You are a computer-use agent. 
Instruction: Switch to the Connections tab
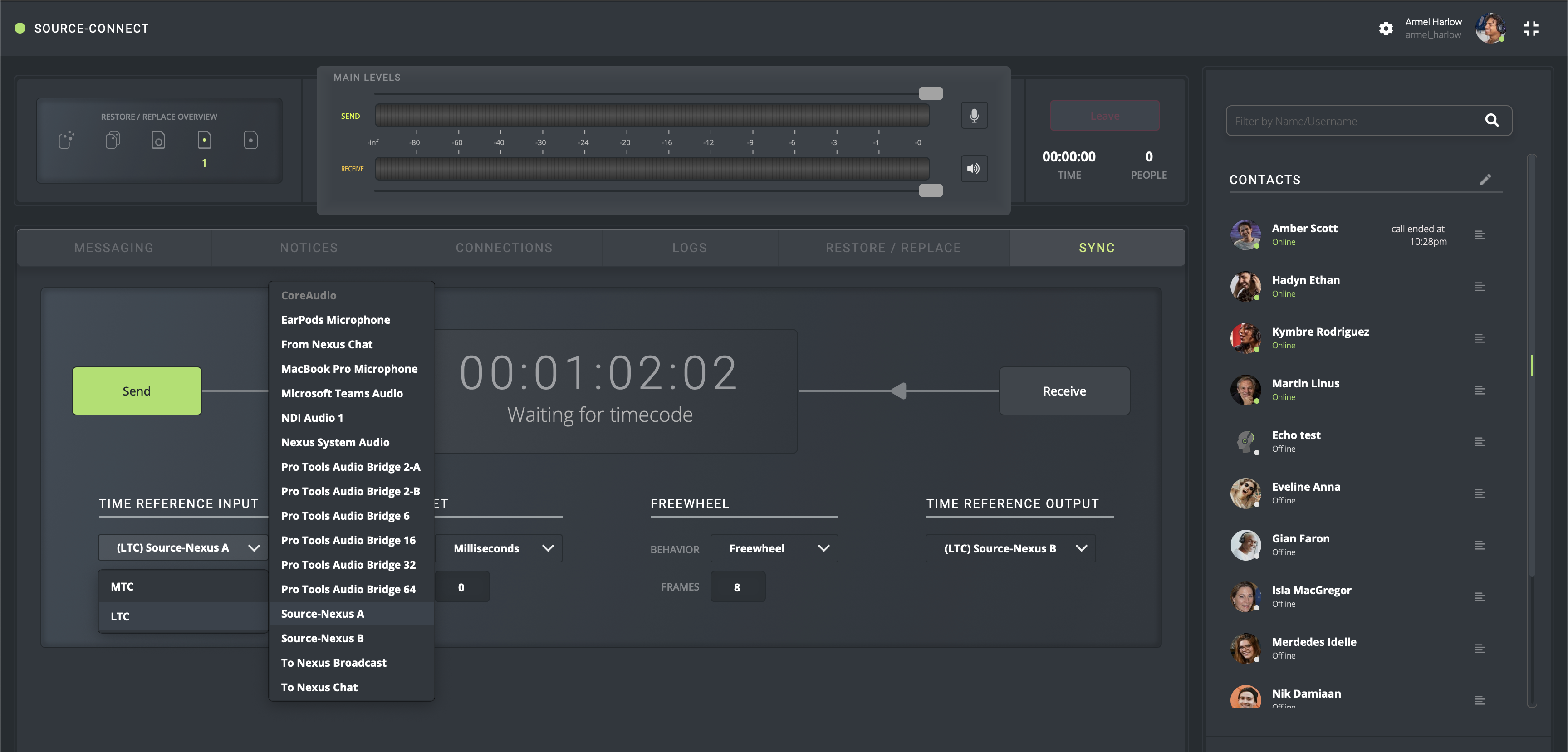[504, 248]
